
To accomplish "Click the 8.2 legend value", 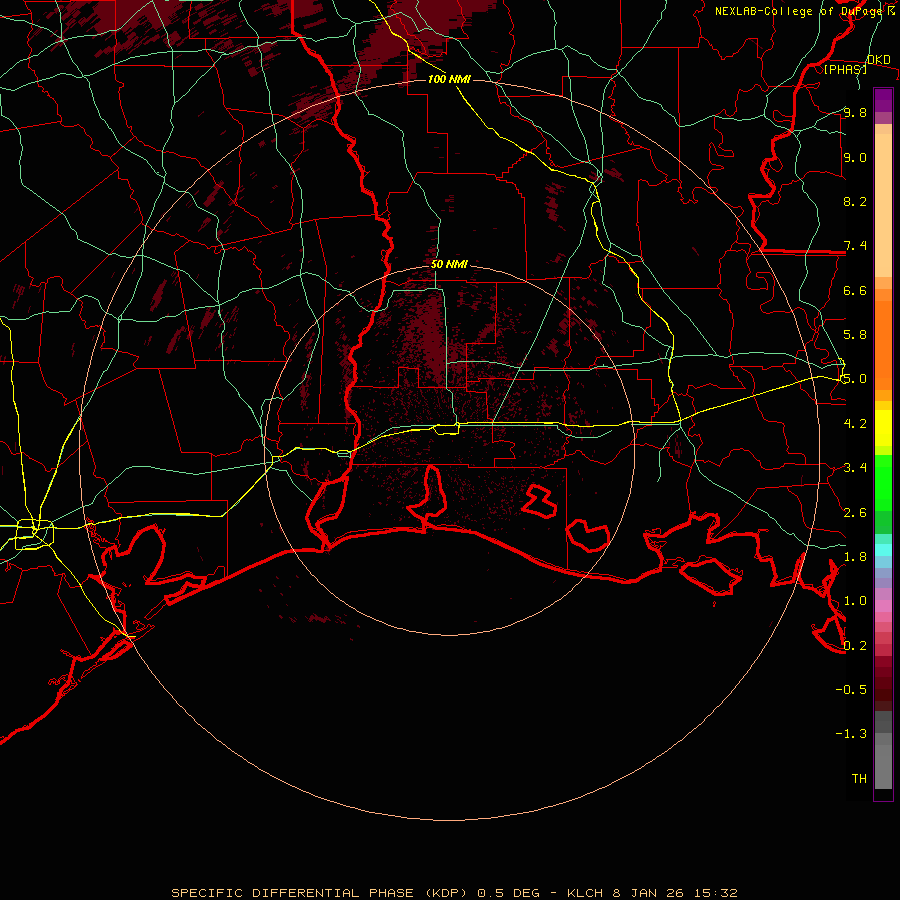I will click(855, 201).
